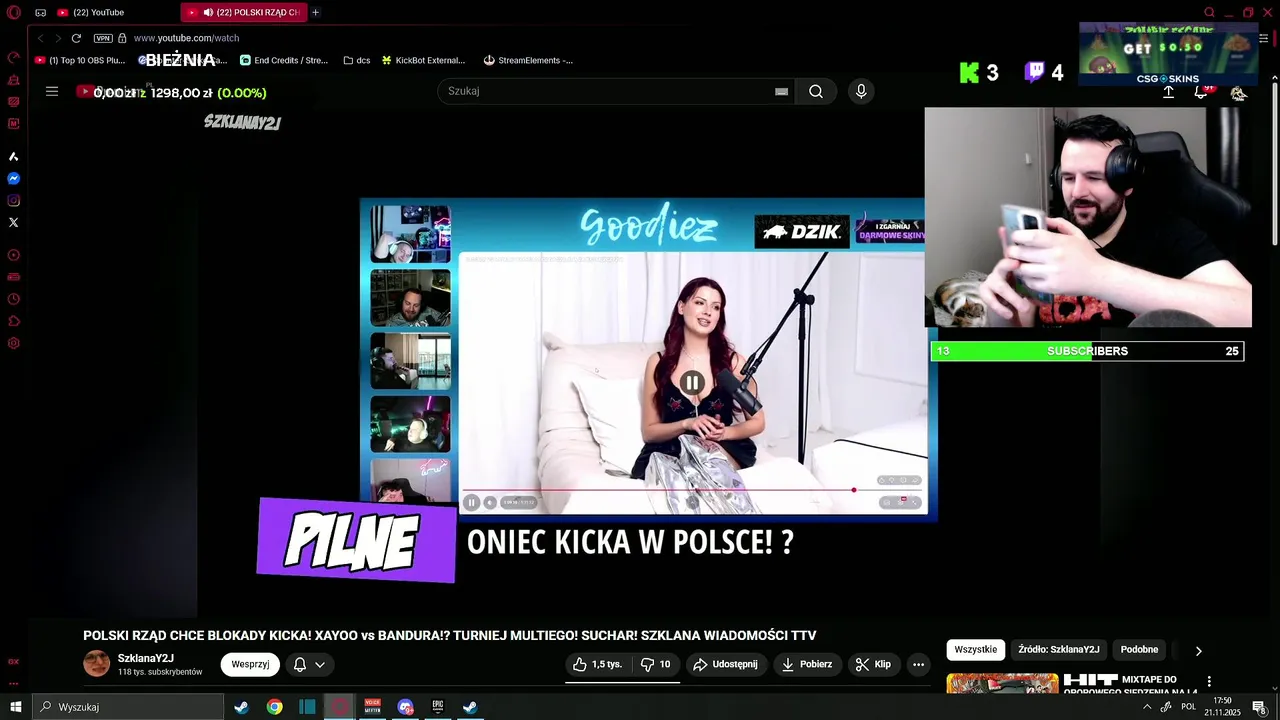
Task: Dislike the video (10)
Action: 656,664
